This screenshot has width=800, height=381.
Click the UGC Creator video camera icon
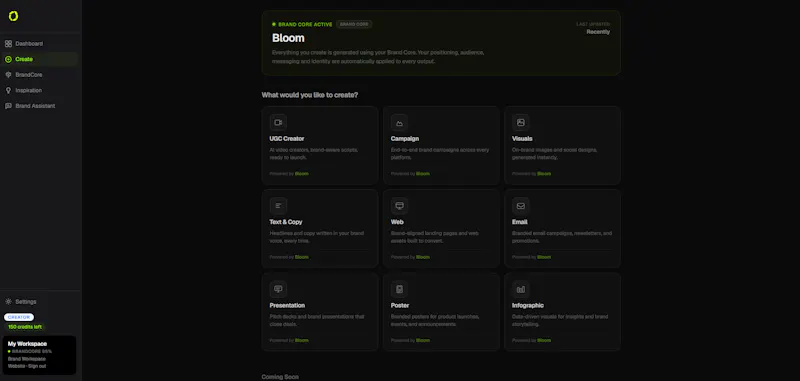(278, 122)
